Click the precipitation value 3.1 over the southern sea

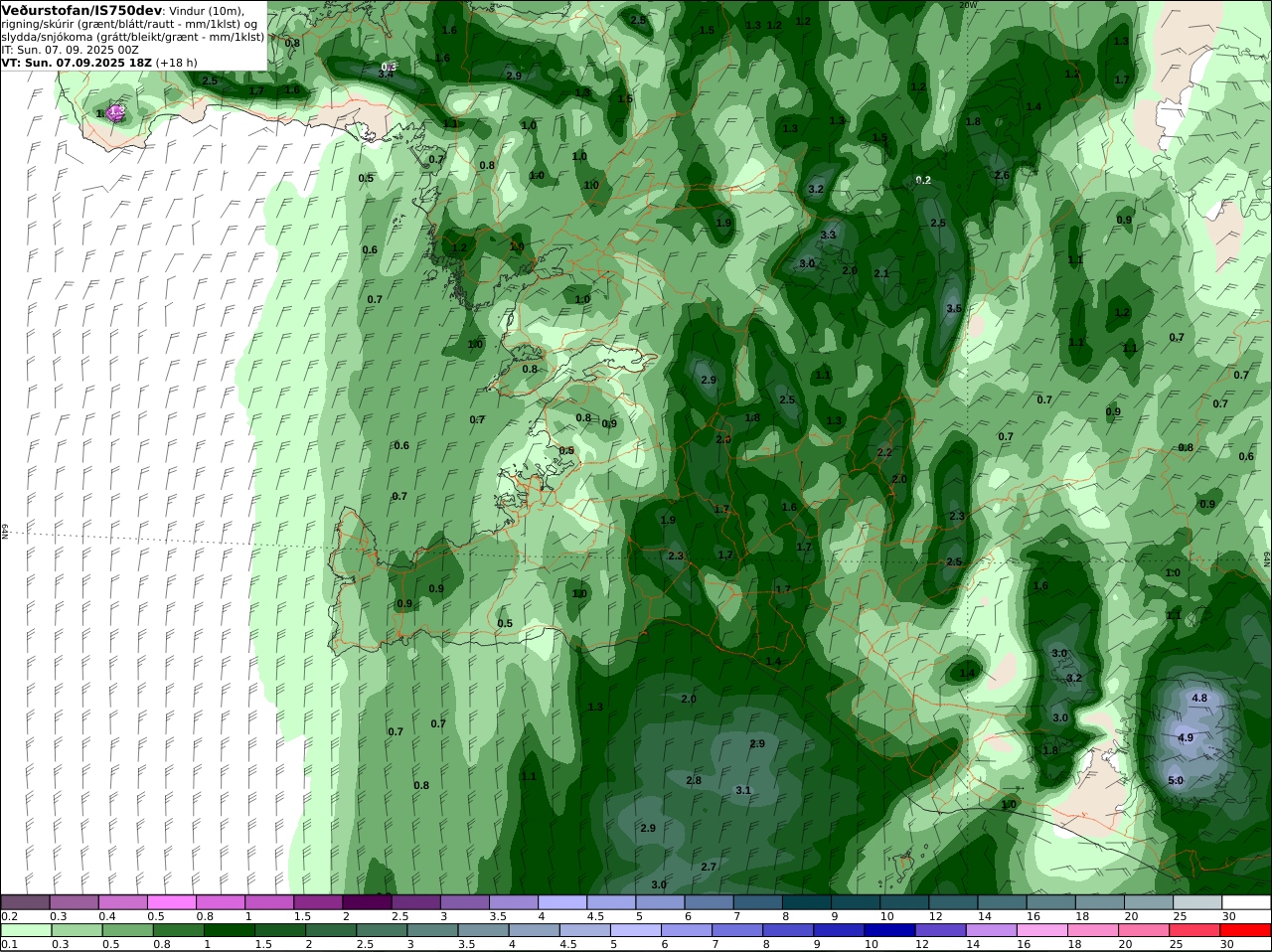click(x=743, y=790)
